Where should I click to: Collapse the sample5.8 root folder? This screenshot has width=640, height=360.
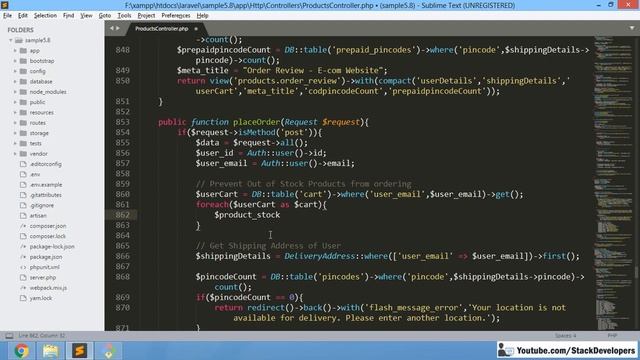(11, 40)
